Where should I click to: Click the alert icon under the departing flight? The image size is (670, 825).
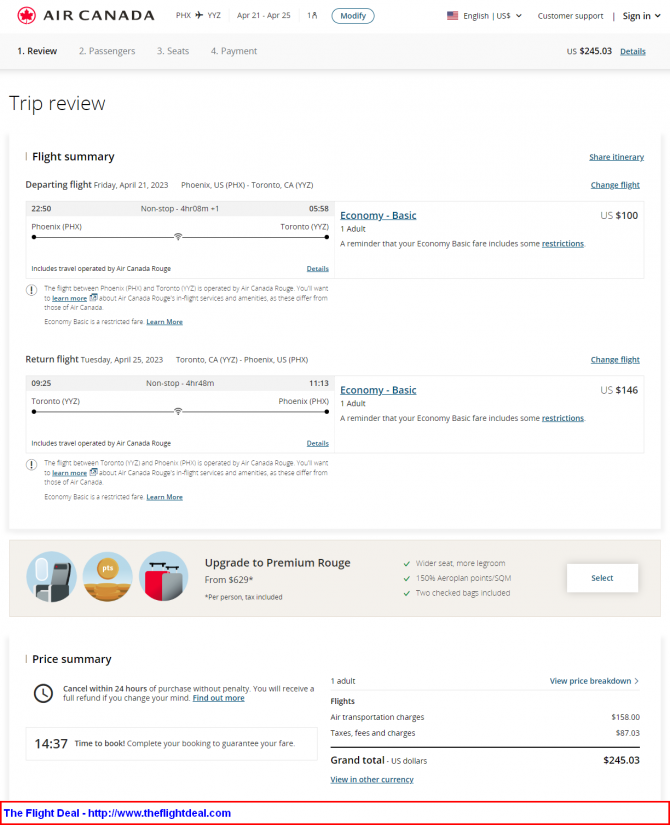click(x=32, y=290)
